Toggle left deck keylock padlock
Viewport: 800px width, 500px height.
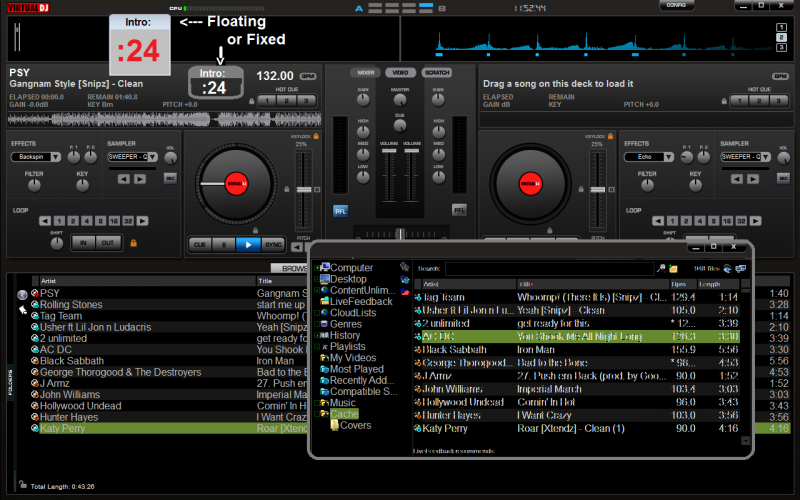[x=316, y=136]
